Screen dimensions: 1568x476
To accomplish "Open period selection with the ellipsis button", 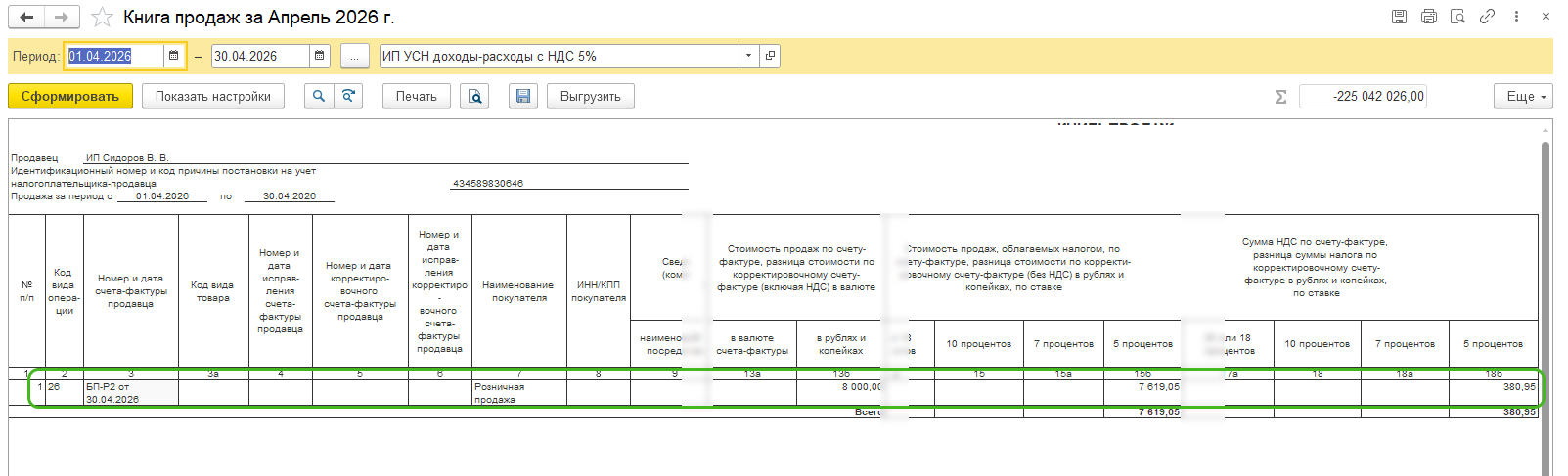I will pyautogui.click(x=354, y=56).
